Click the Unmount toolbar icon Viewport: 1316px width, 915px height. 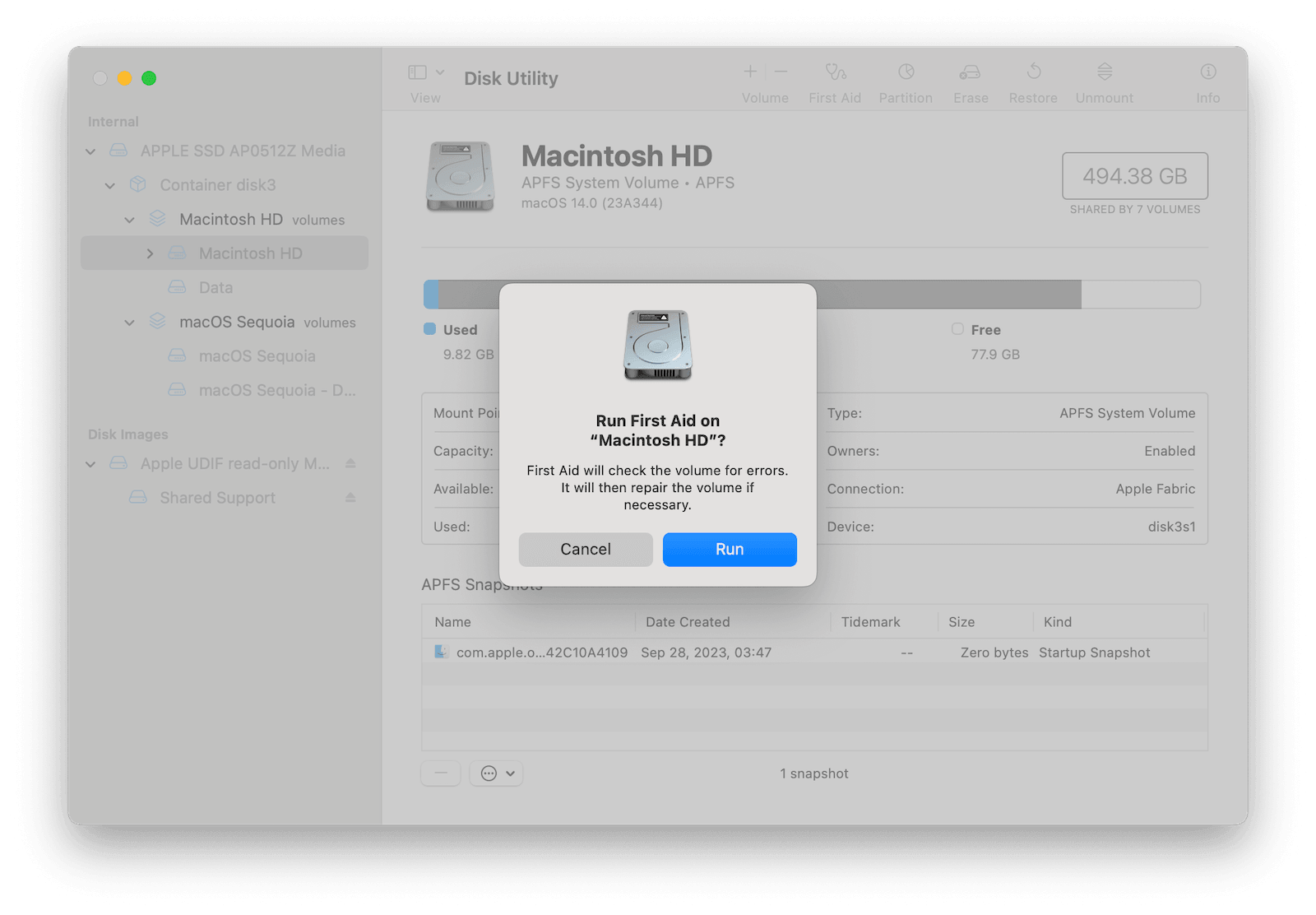pos(1105,72)
